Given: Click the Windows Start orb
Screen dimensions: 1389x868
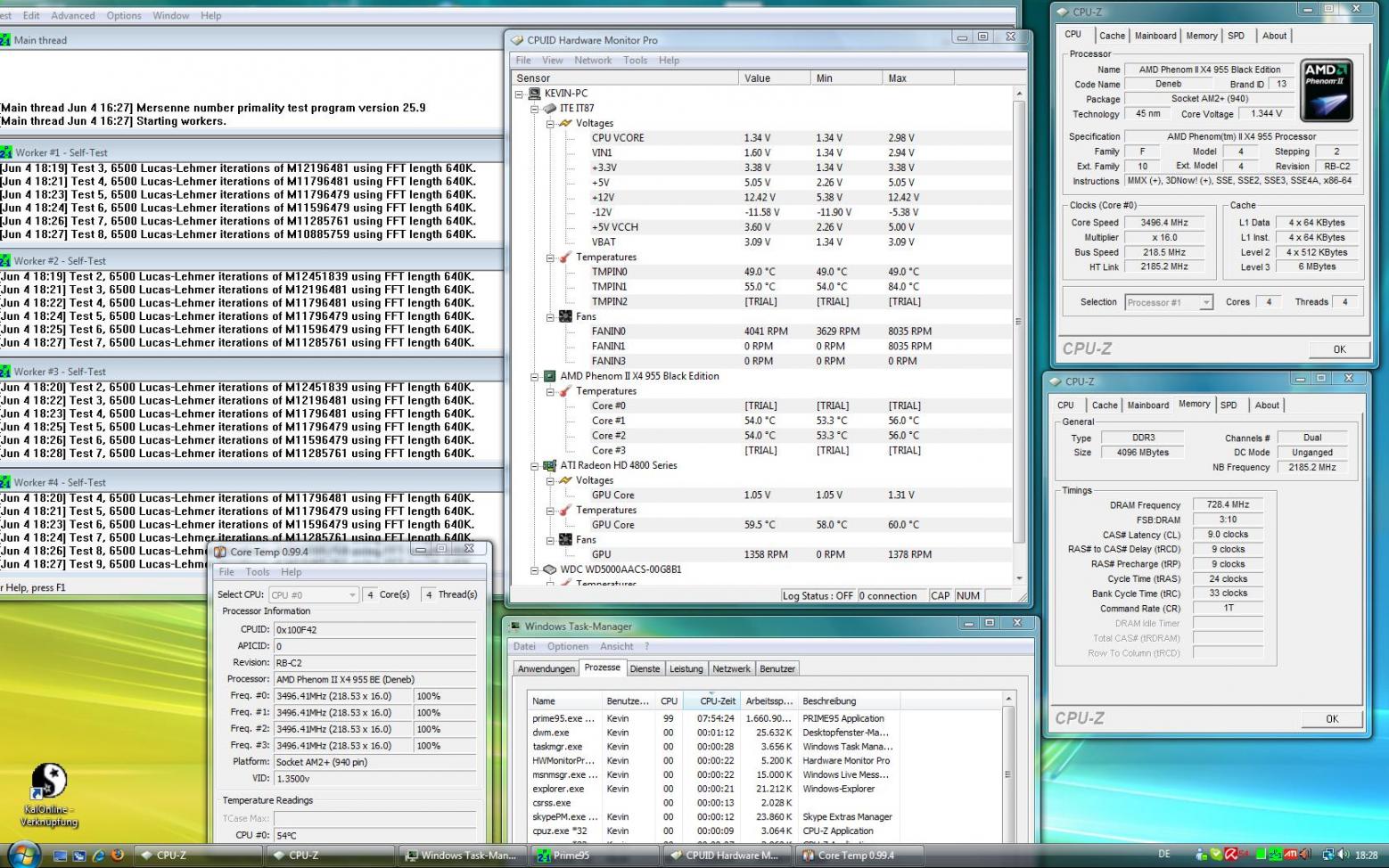Looking at the screenshot, I should pos(24,854).
